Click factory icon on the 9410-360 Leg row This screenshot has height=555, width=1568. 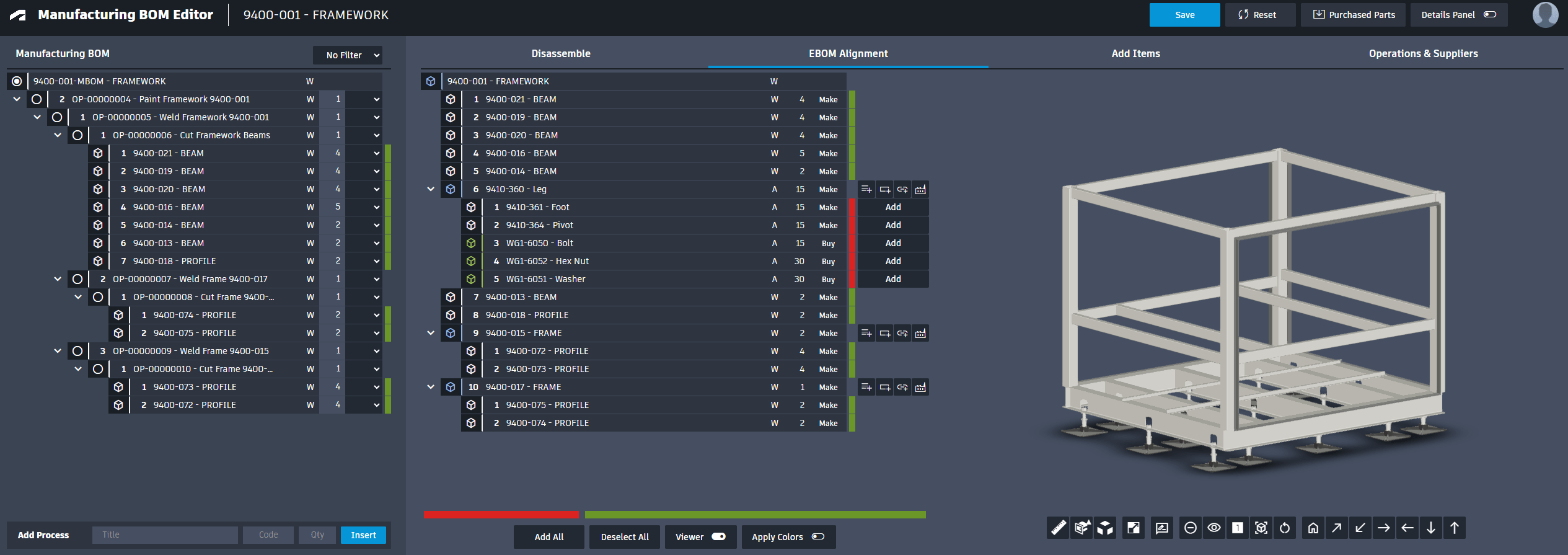click(x=920, y=189)
